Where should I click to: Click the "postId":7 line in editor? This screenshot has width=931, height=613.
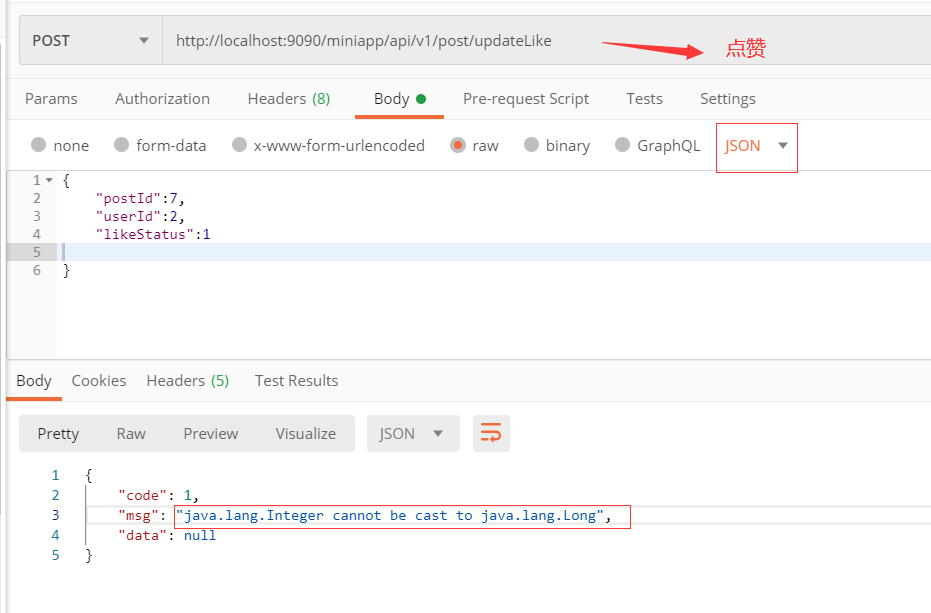click(140, 198)
